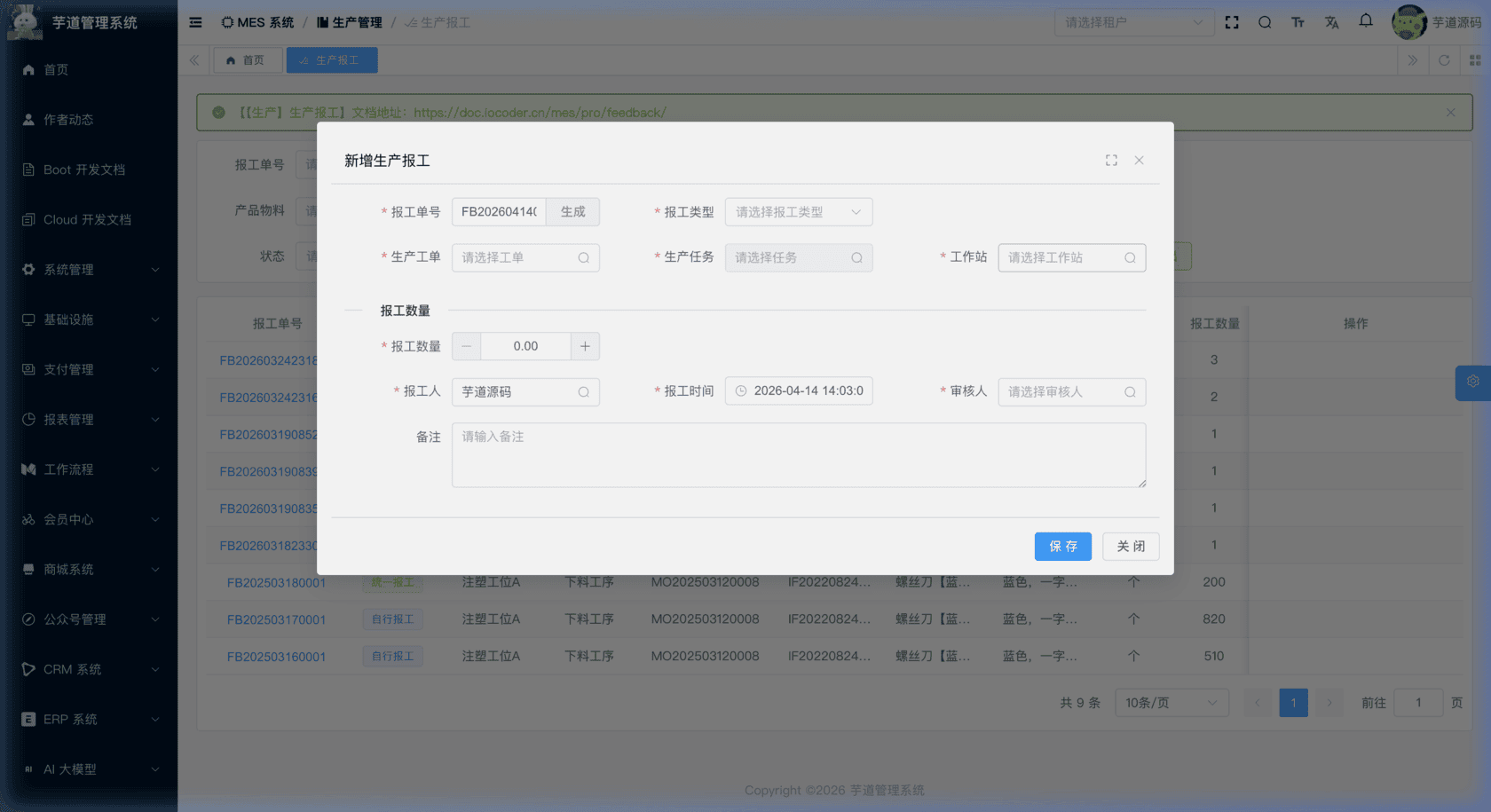This screenshot has width=1491, height=812.
Task: Collapse the sidebar with the hamburger icon
Action: pos(194,22)
